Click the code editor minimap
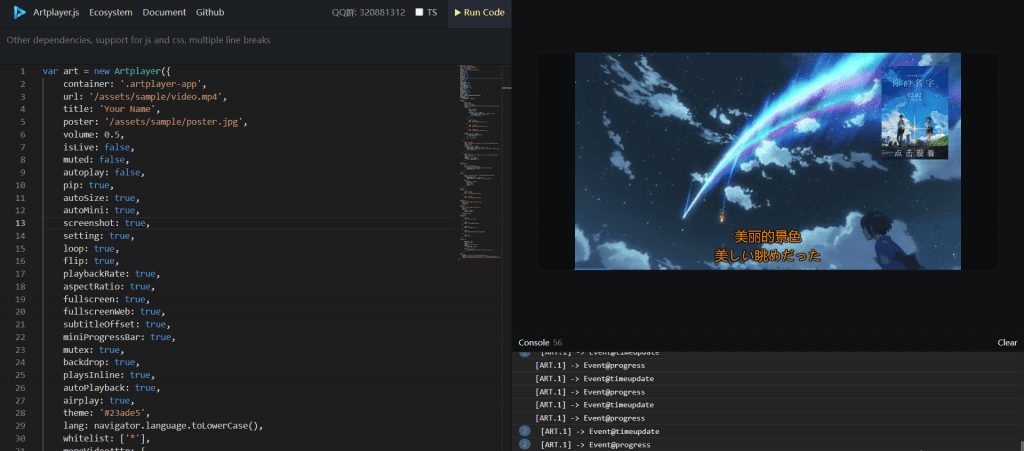This screenshot has height=451, width=1024. click(x=480, y=163)
